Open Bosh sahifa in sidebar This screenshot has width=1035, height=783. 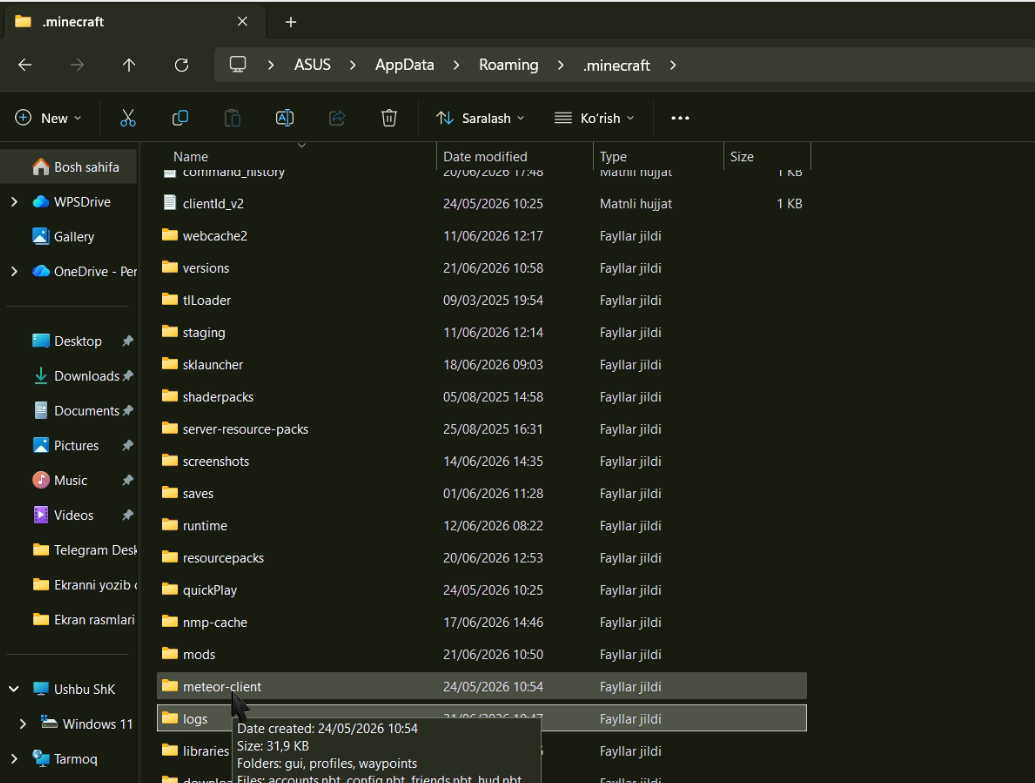tap(69, 167)
